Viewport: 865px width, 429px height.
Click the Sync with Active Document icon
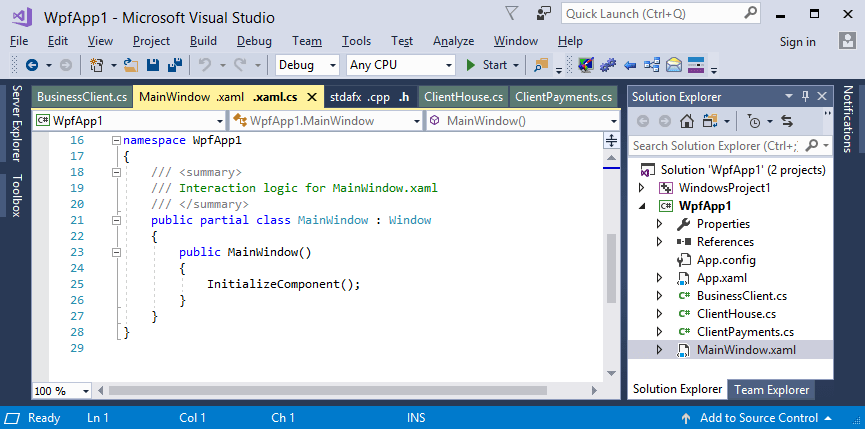click(786, 121)
